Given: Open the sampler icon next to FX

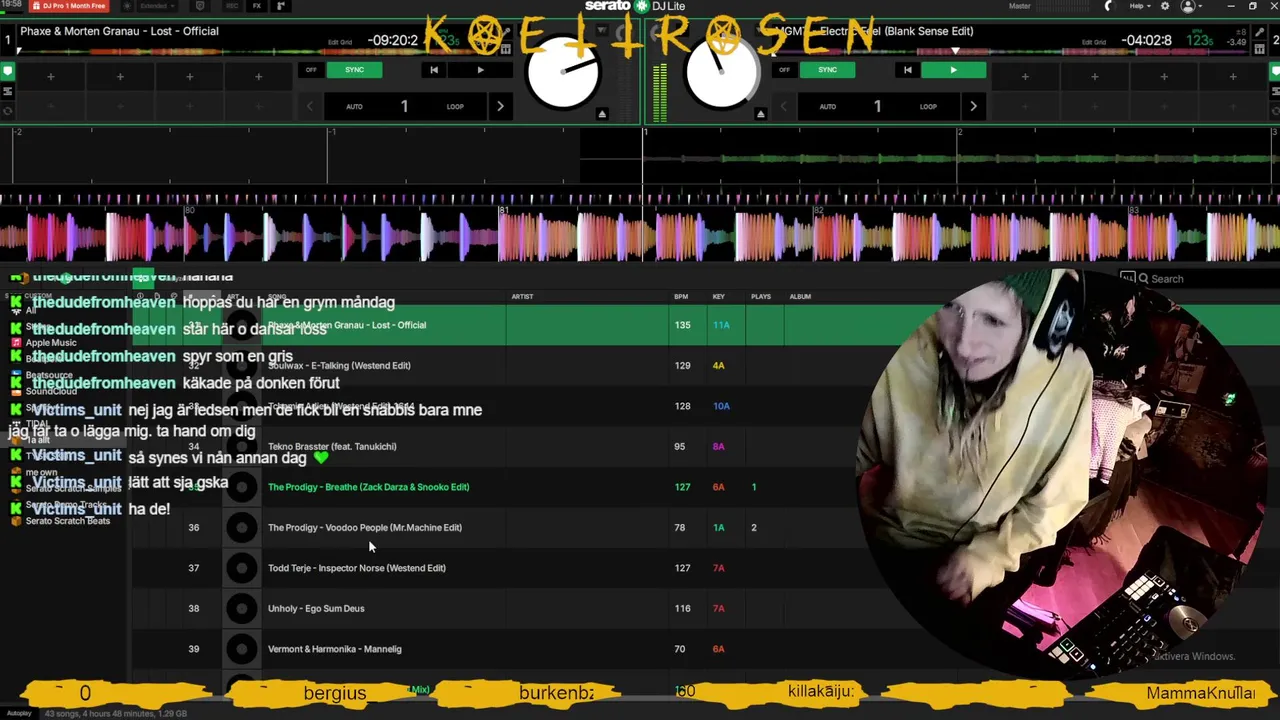Looking at the screenshot, I should pyautogui.click(x=279, y=6).
